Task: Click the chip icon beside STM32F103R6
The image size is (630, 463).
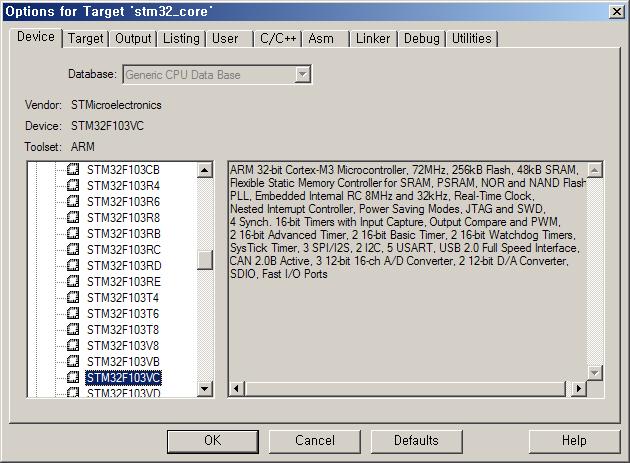Action: tap(73, 201)
